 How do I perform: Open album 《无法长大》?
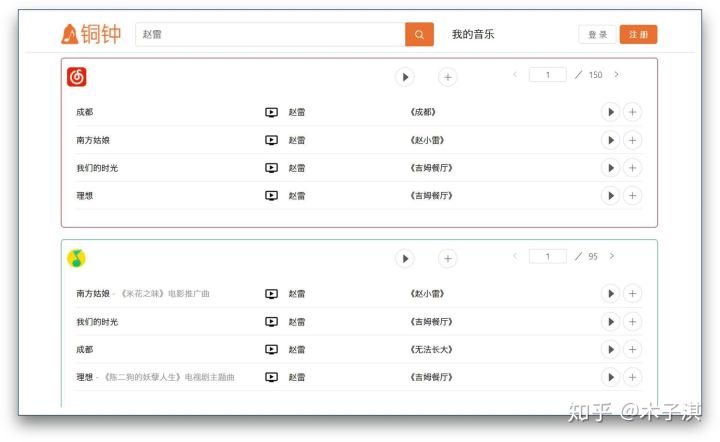tap(431, 349)
